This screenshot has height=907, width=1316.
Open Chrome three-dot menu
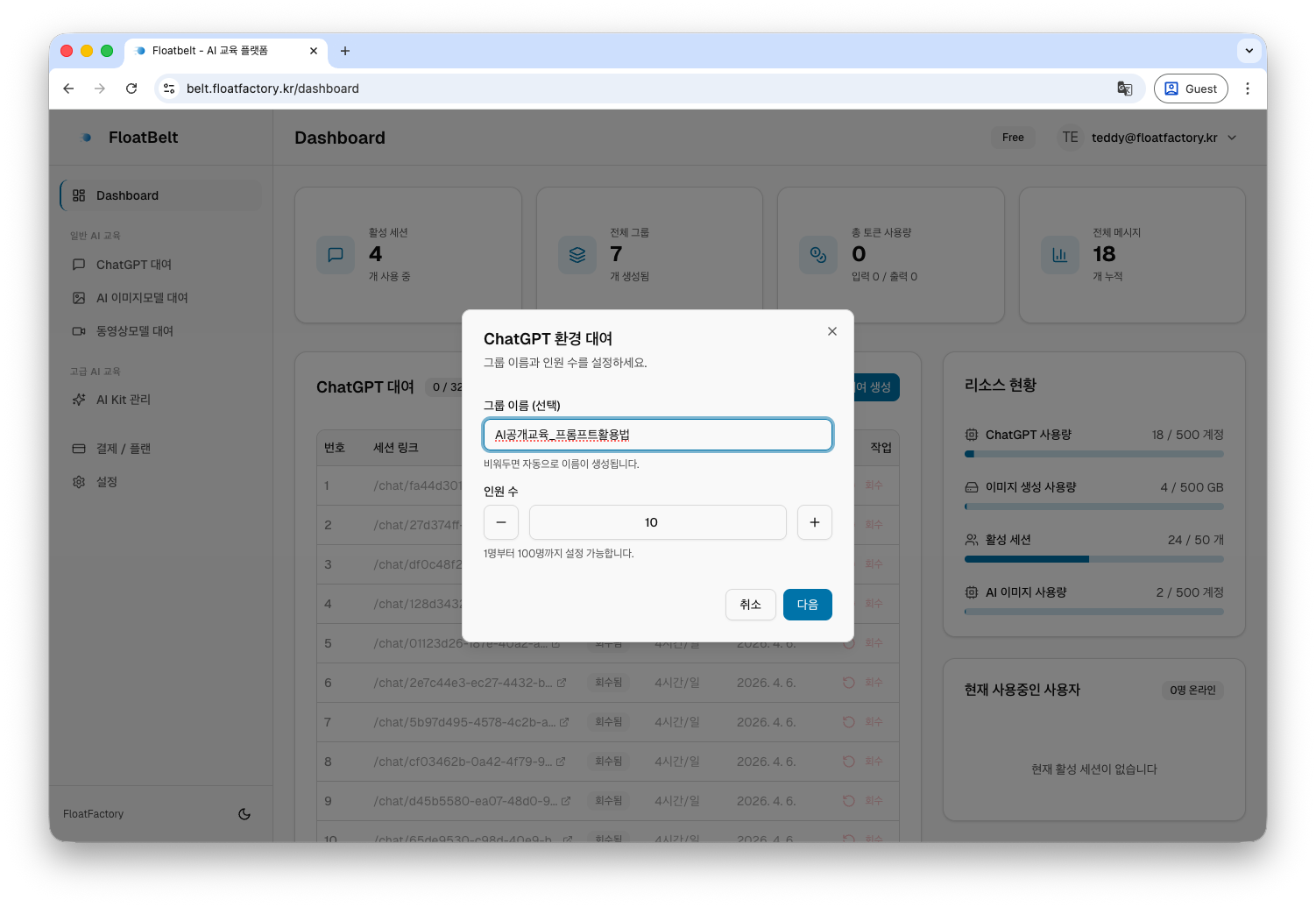click(1248, 89)
